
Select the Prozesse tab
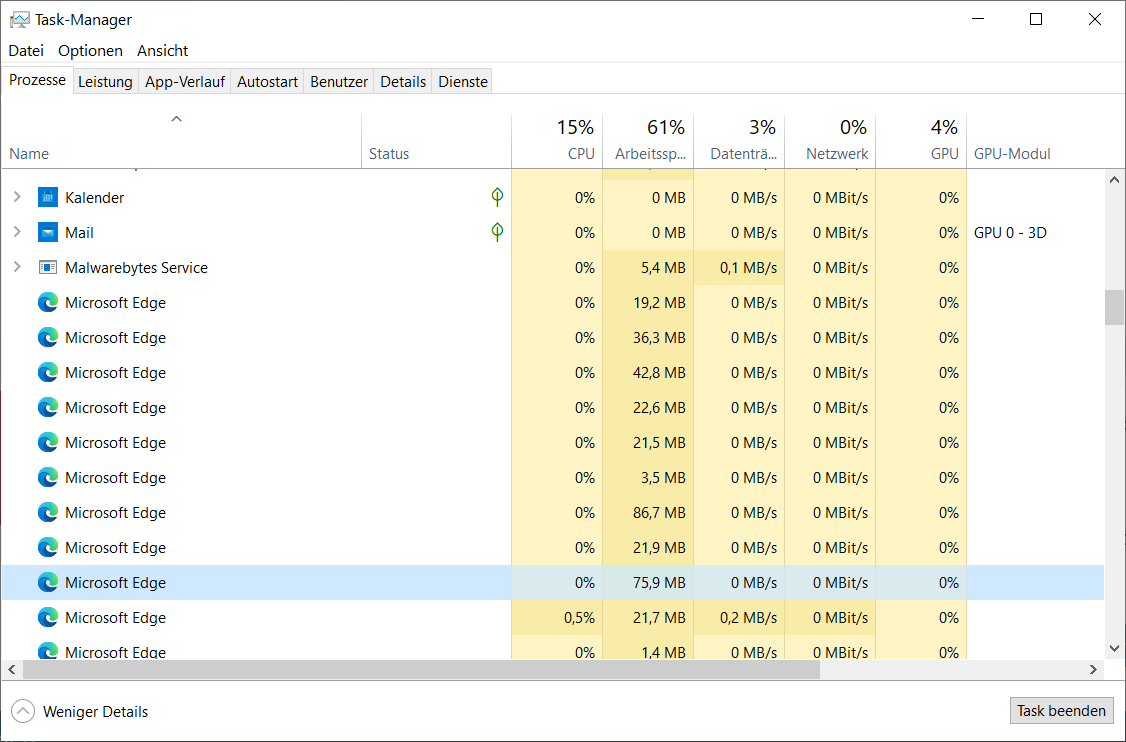tap(37, 80)
